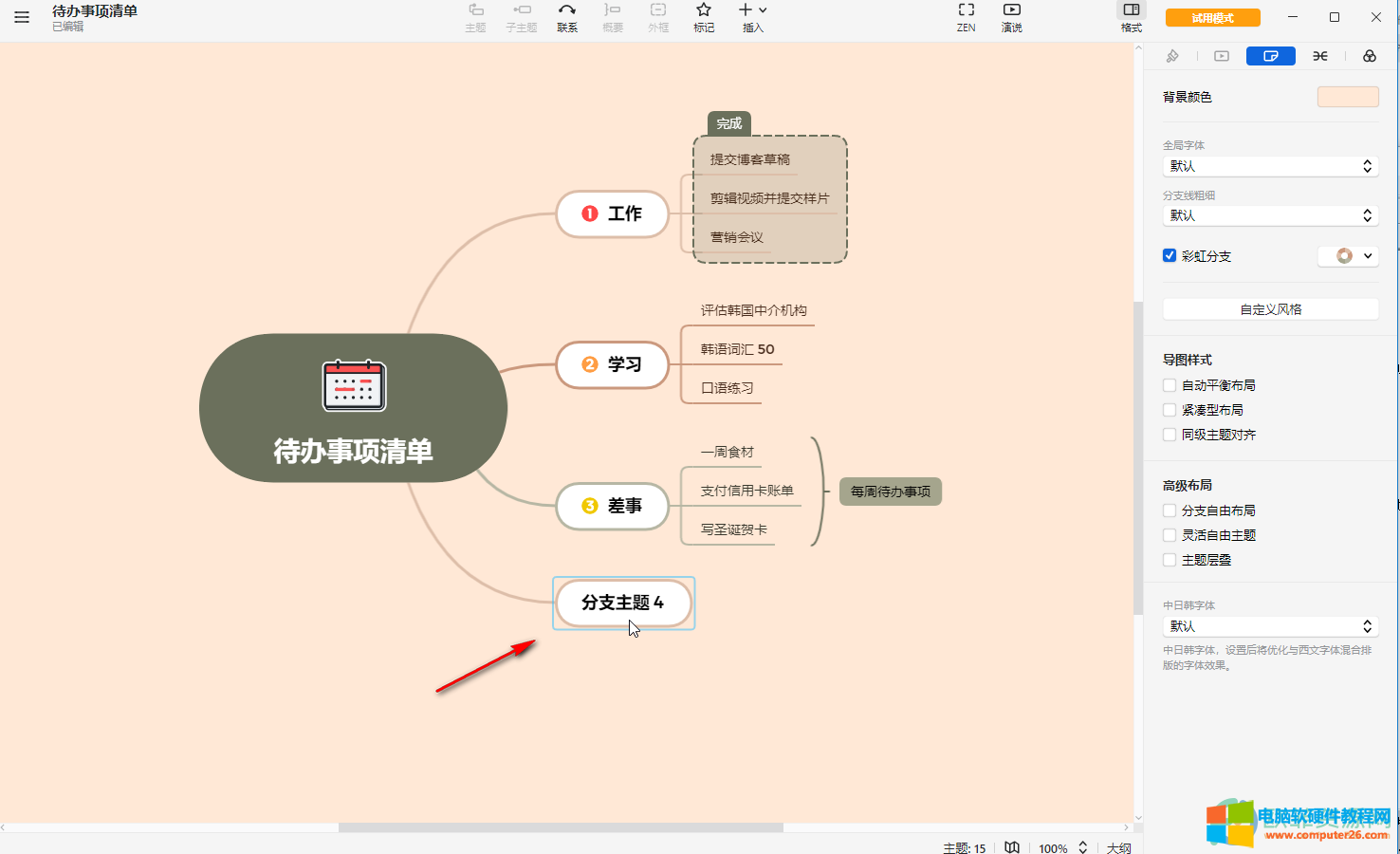This screenshot has width=1400, height=854.
Task: Select subtopic 口语练习
Action: 727,388
